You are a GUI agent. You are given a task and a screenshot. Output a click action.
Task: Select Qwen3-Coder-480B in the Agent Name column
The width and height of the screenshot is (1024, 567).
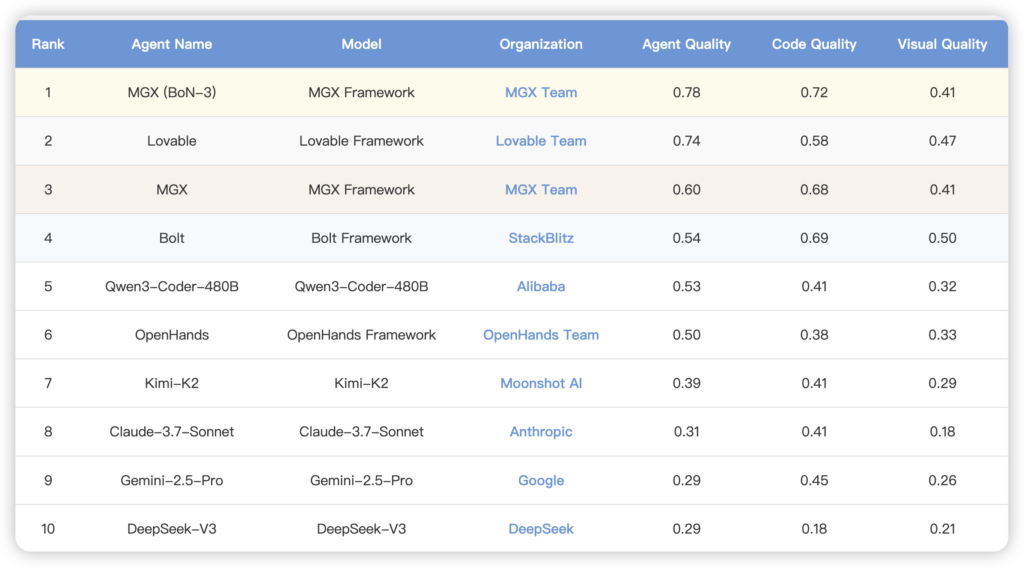[172, 286]
